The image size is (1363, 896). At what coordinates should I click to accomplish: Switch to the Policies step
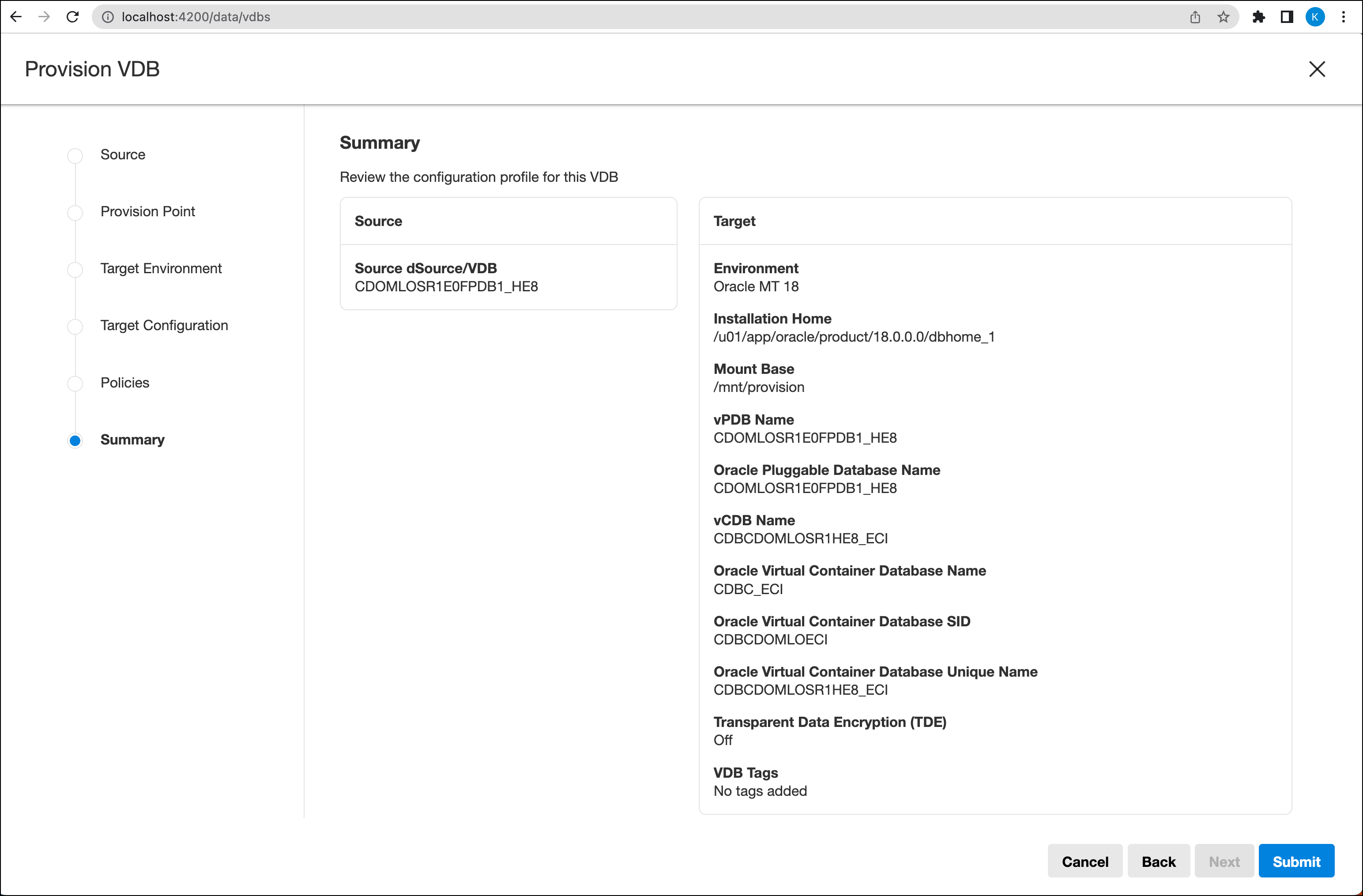click(124, 382)
